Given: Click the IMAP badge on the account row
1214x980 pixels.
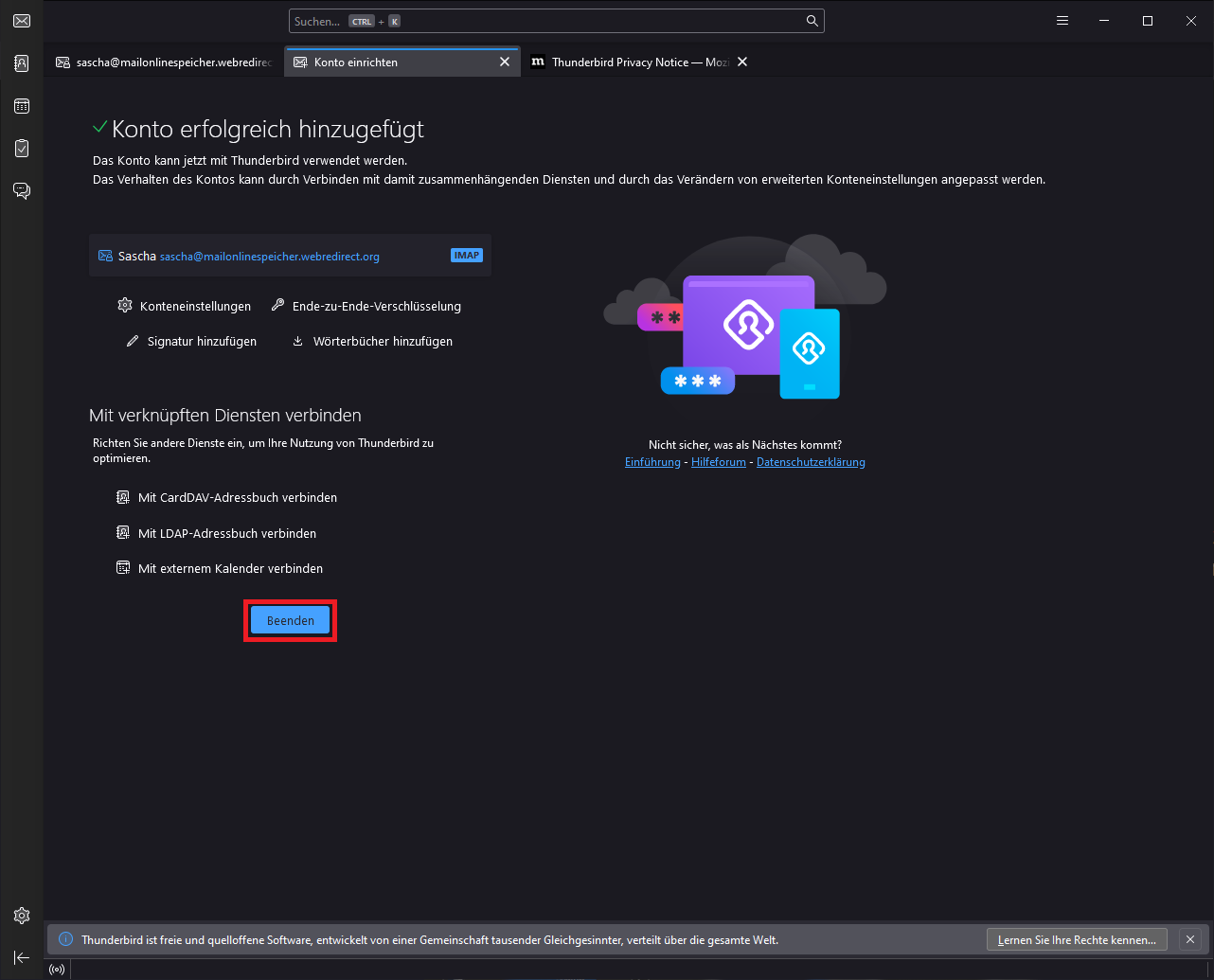Looking at the screenshot, I should click(467, 255).
